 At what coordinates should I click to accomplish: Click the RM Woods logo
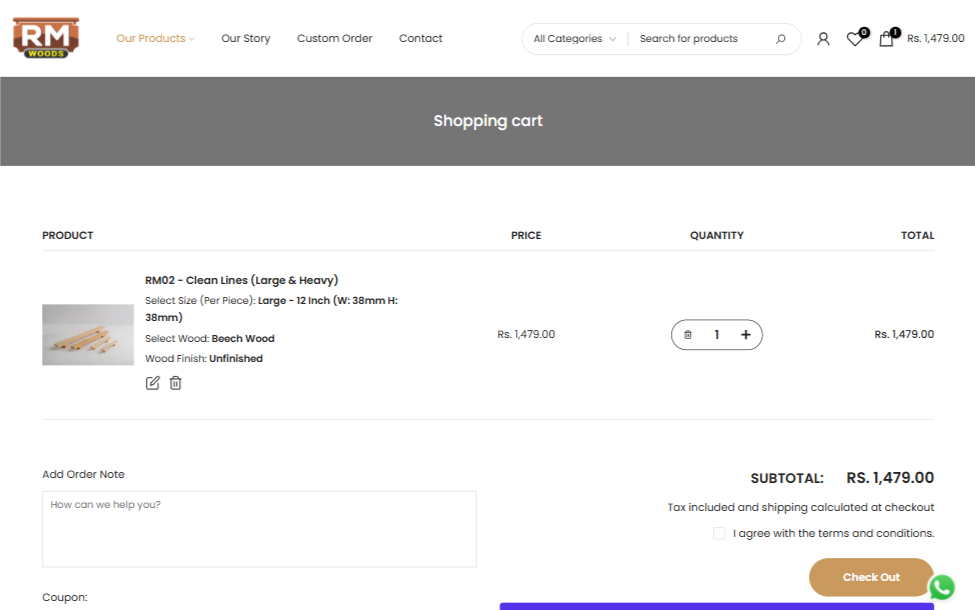(x=46, y=38)
